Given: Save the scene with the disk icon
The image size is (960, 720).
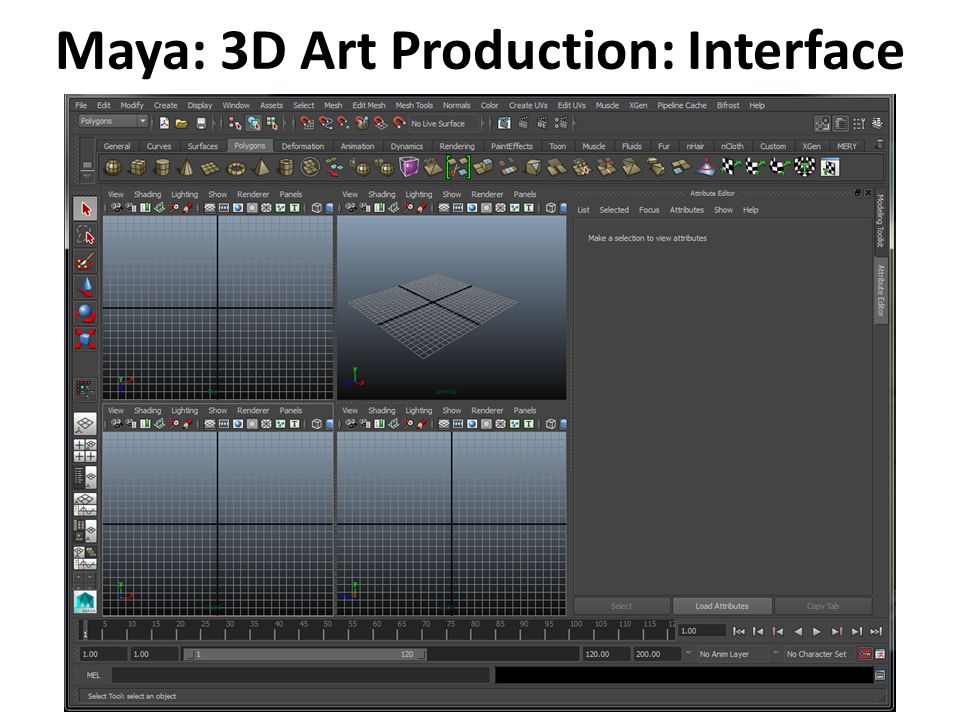Looking at the screenshot, I should pyautogui.click(x=201, y=124).
